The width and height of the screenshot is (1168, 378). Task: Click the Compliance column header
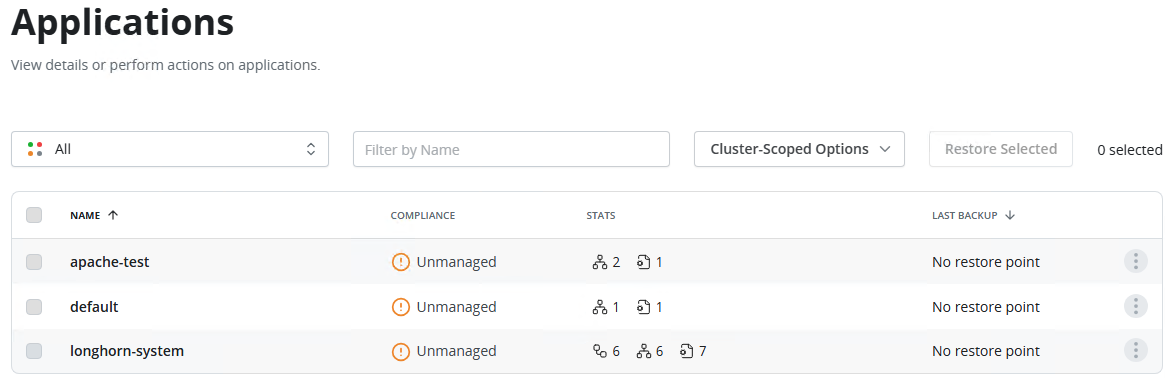click(422, 215)
